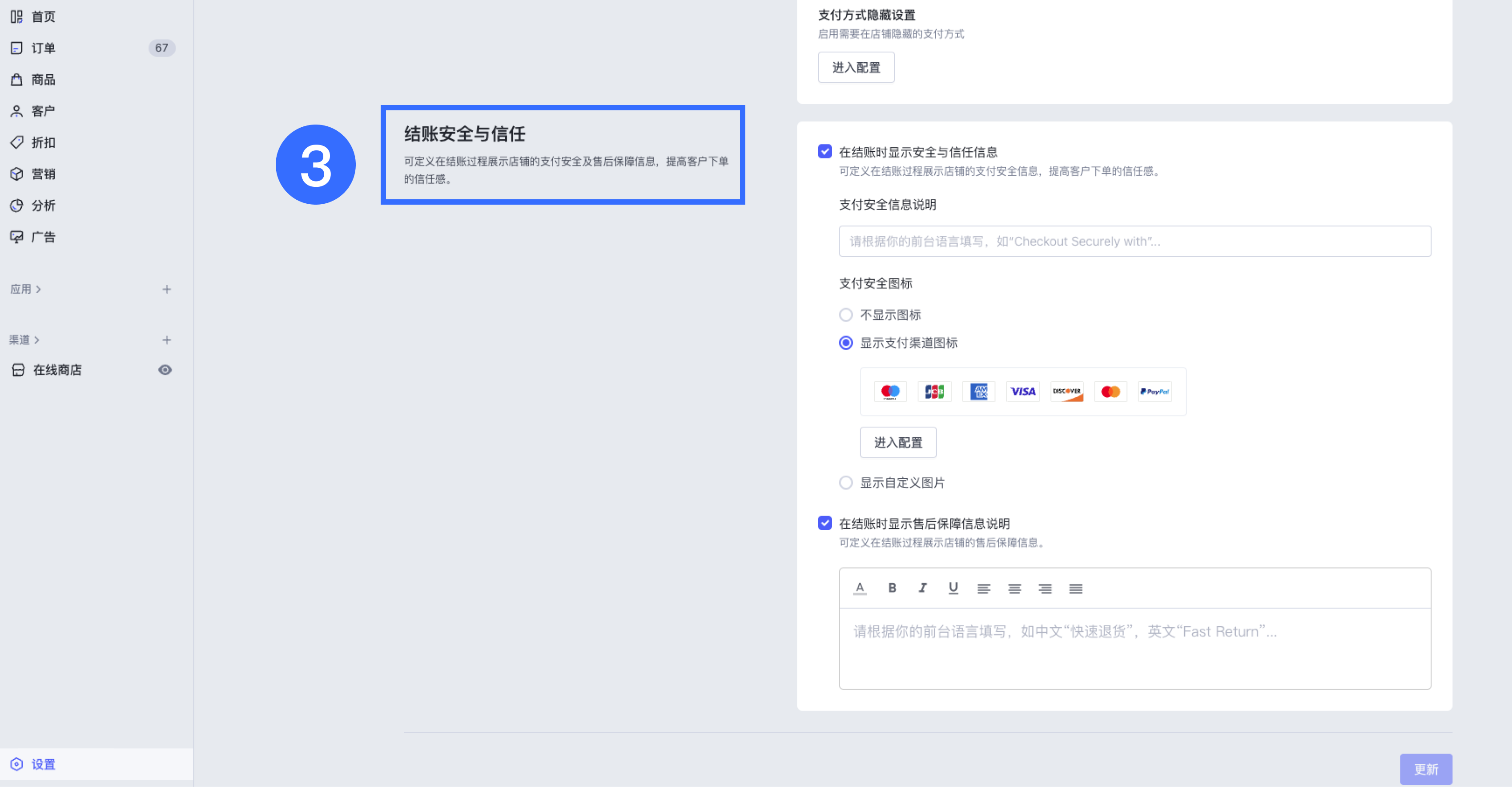Screen dimensions: 1512x787
Task: Select the 显示自定义图片 radio option
Action: pos(845,483)
